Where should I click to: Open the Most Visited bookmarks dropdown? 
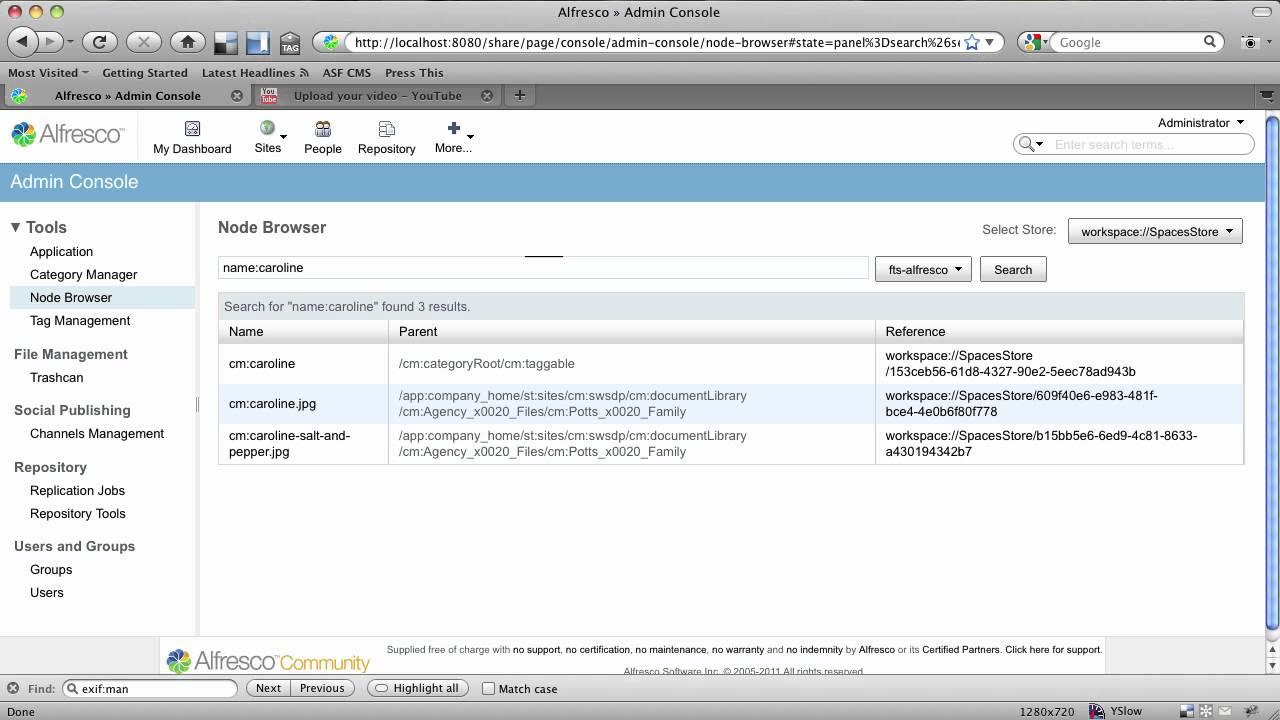pyautogui.click(x=48, y=73)
